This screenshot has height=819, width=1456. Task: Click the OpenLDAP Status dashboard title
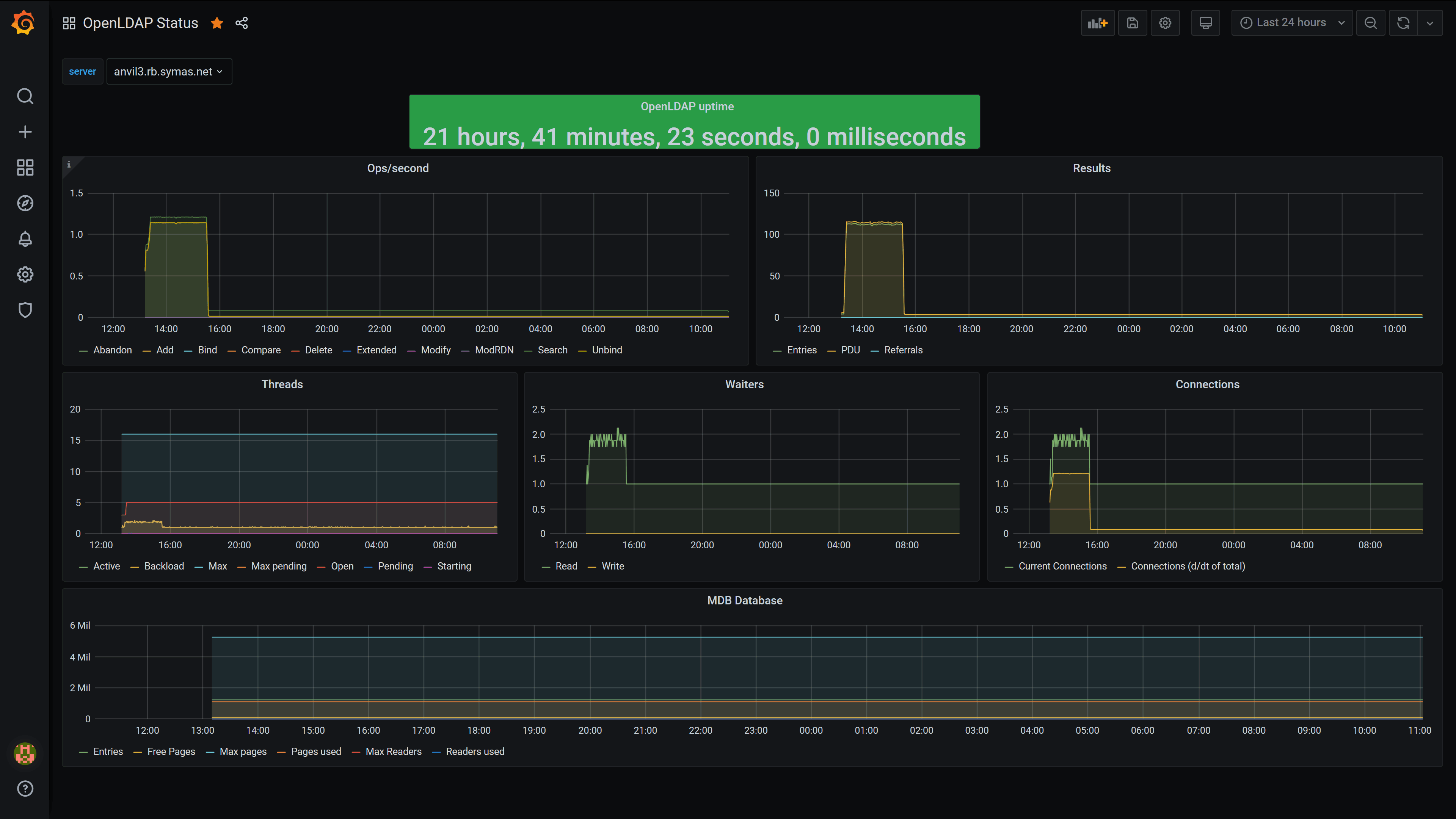140,23
